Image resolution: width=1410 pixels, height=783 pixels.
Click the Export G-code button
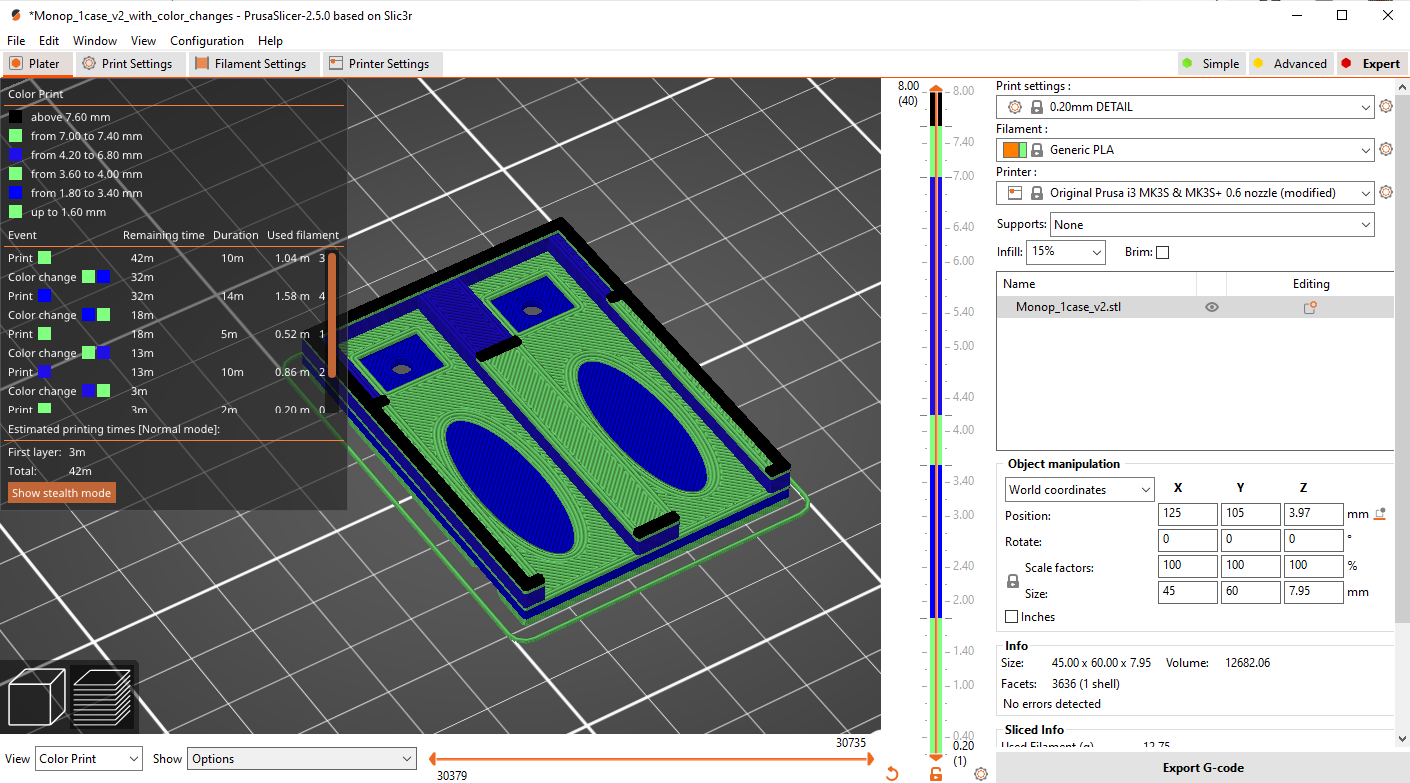1202,768
